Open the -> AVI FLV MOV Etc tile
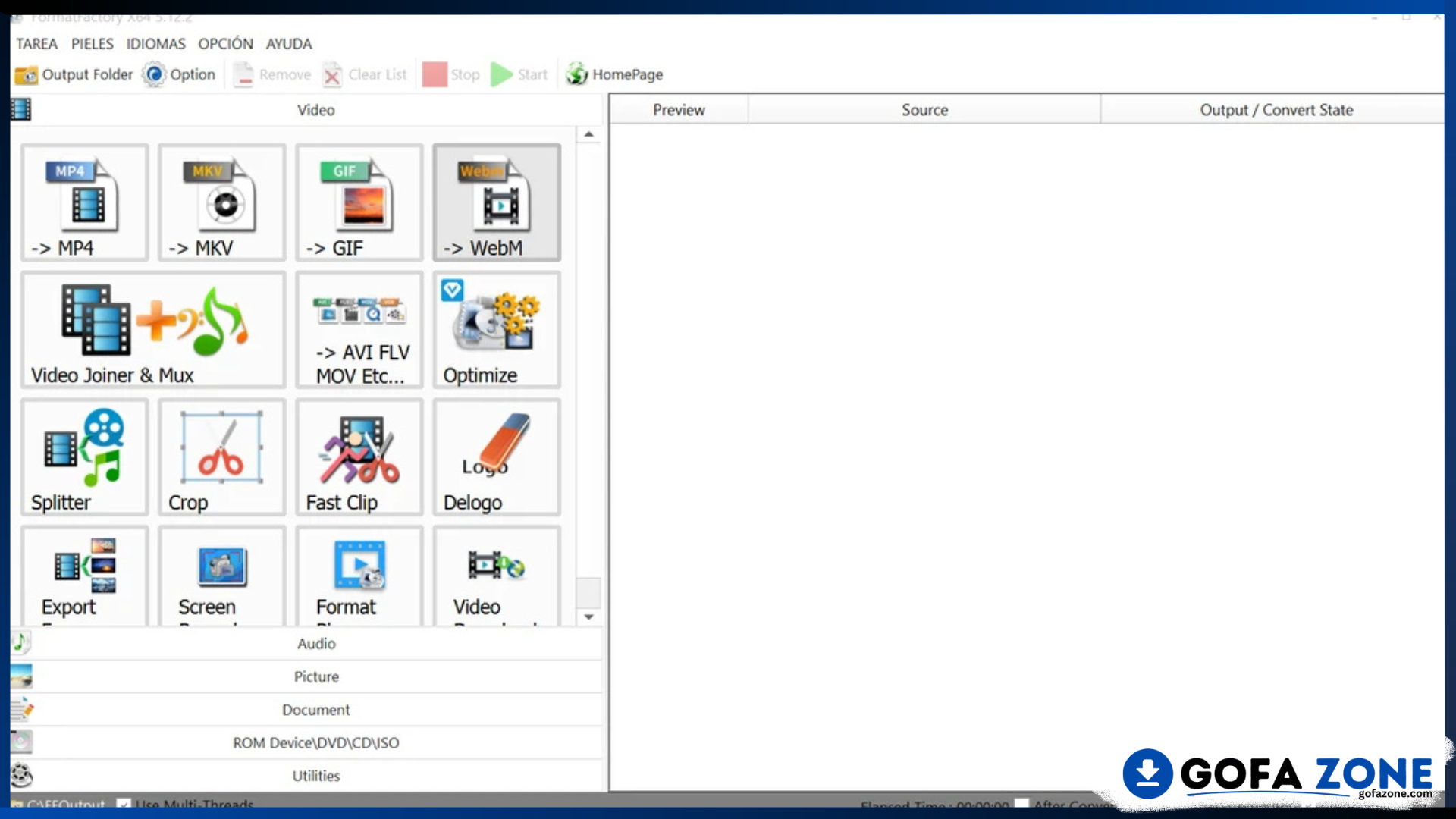The height and width of the screenshot is (819, 1456). click(x=359, y=330)
